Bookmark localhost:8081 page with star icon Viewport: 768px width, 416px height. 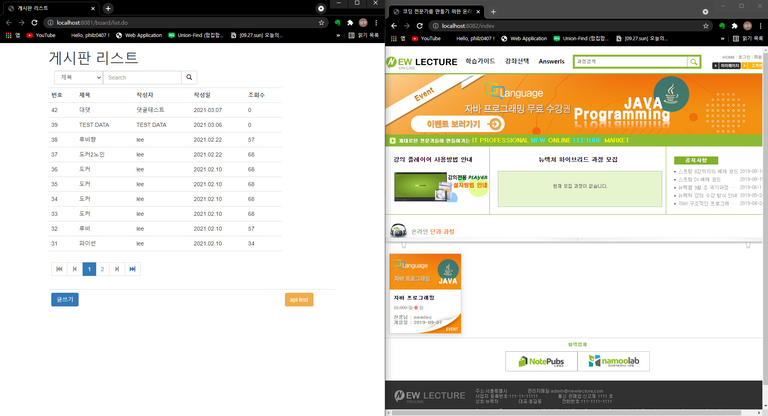tap(321, 23)
